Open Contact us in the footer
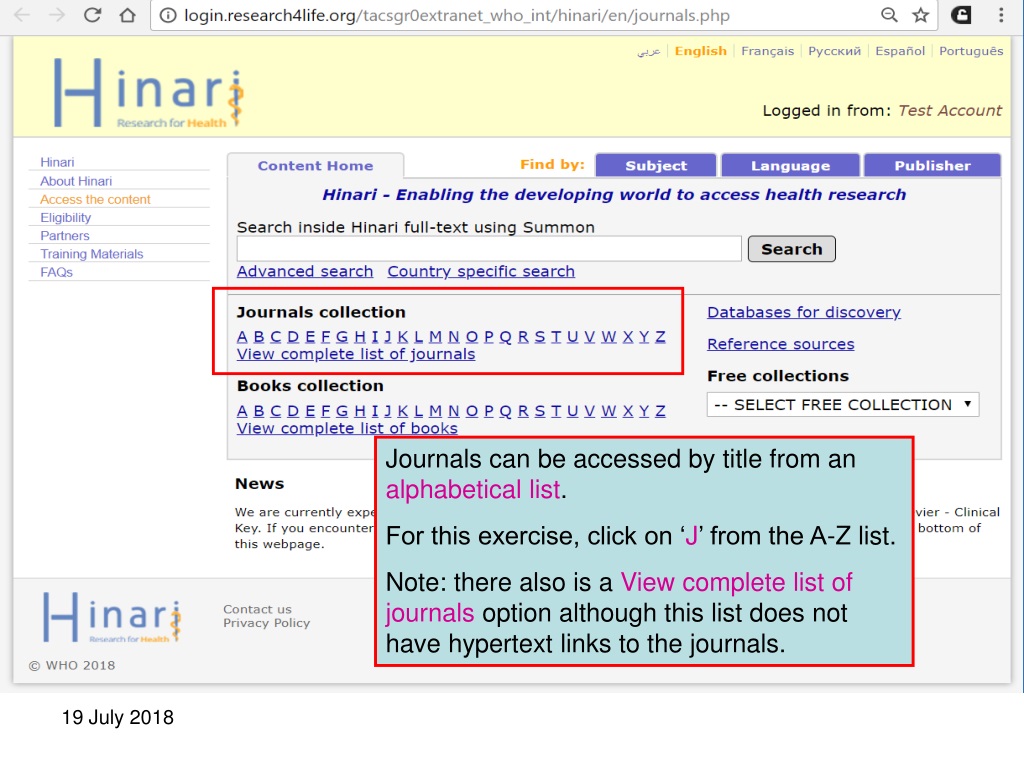This screenshot has width=1024, height=768. pos(257,609)
